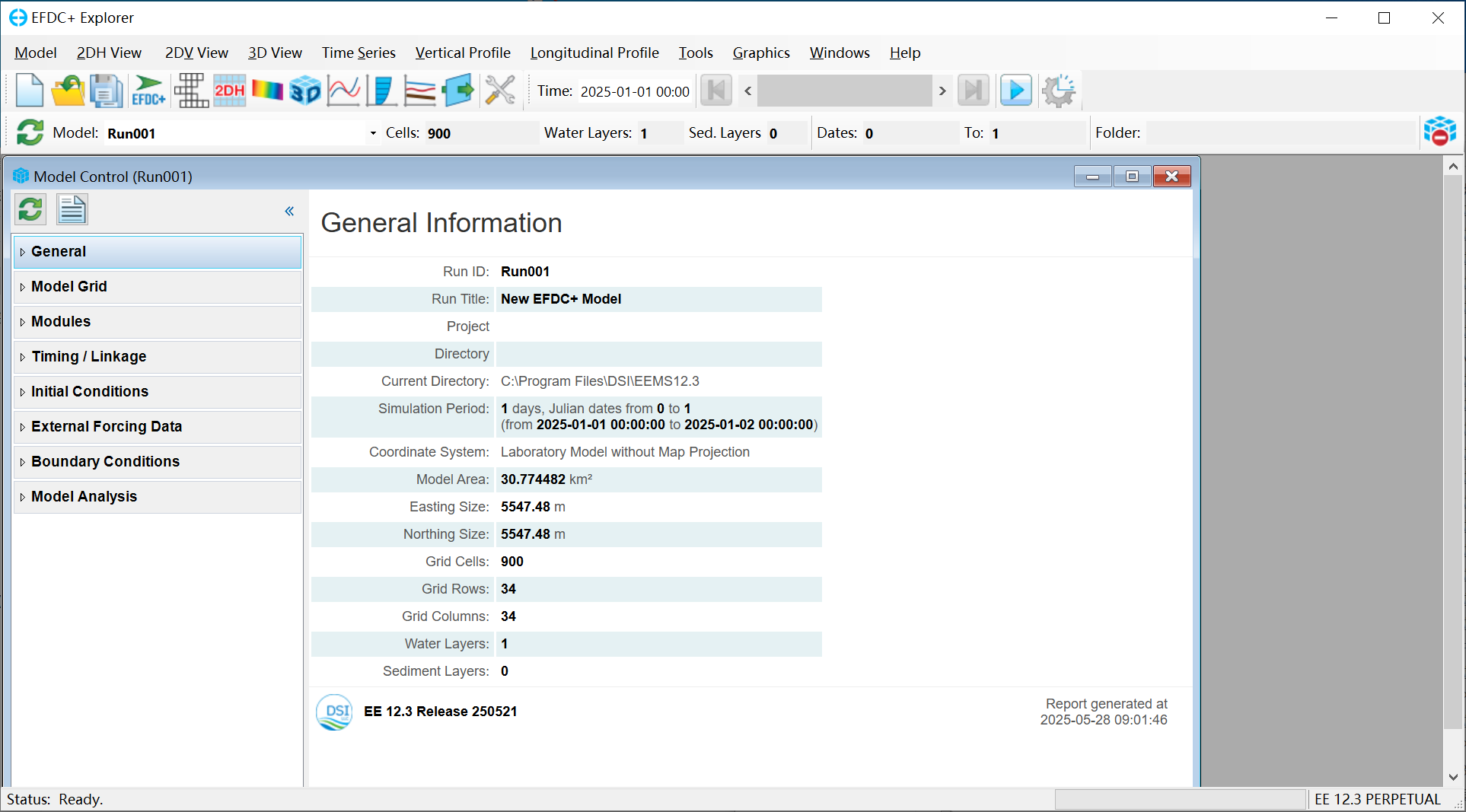Screen dimensions: 1466x812
Task: Open the Time Series menu
Action: click(x=359, y=53)
